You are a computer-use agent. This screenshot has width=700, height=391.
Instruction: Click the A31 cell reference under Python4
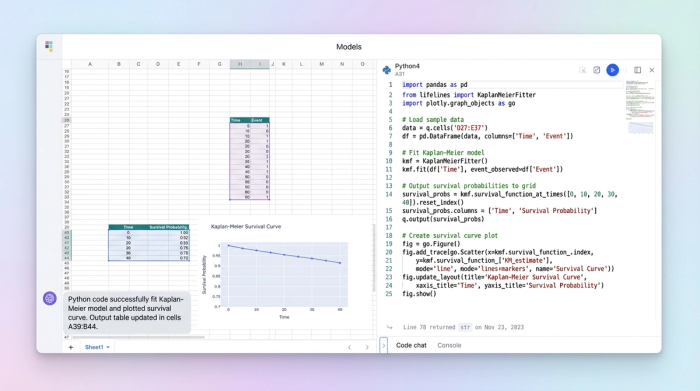pyautogui.click(x=400, y=74)
